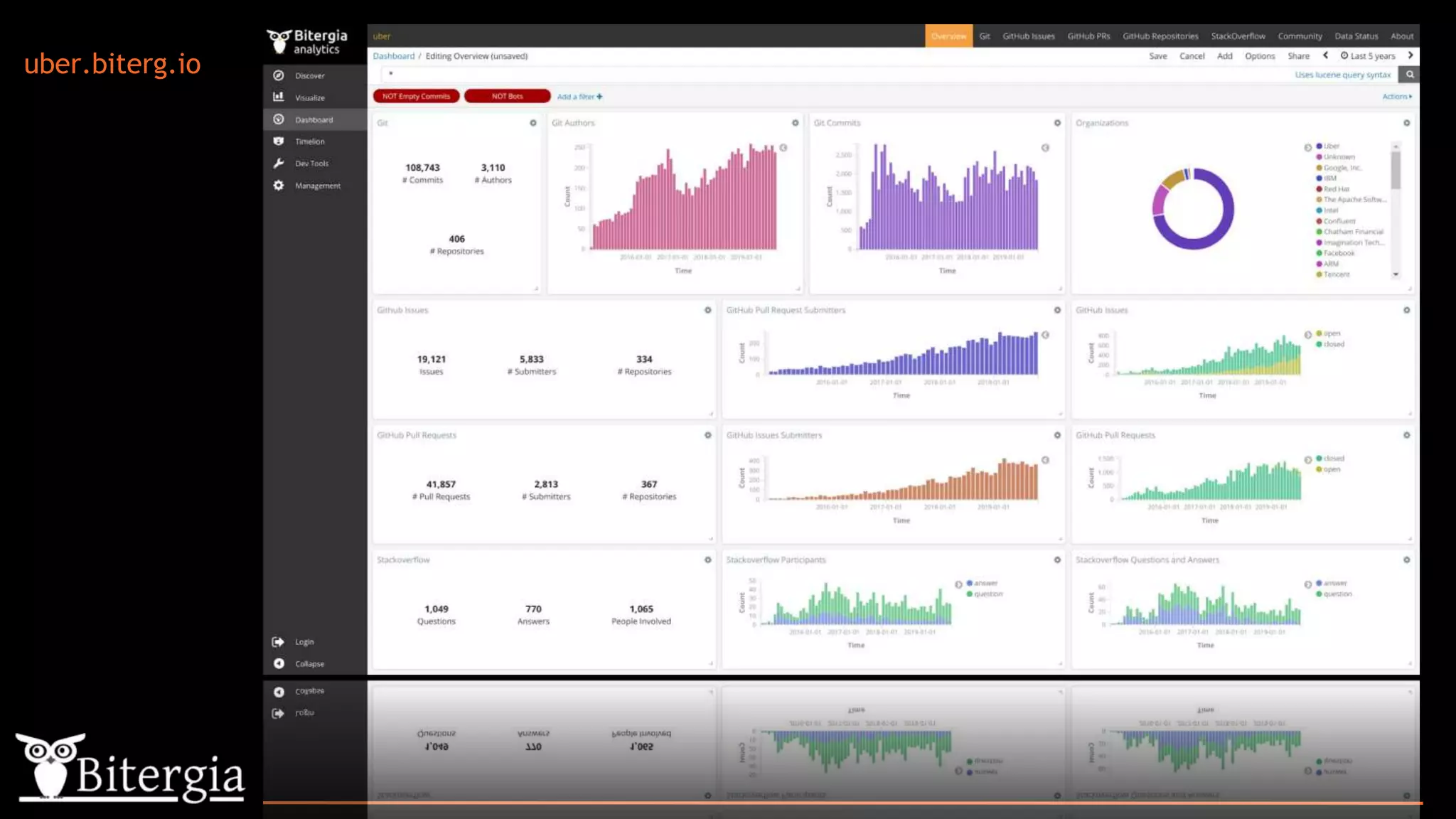Click the Login sidebar icon
The height and width of the screenshot is (819, 1456).
coord(279,642)
